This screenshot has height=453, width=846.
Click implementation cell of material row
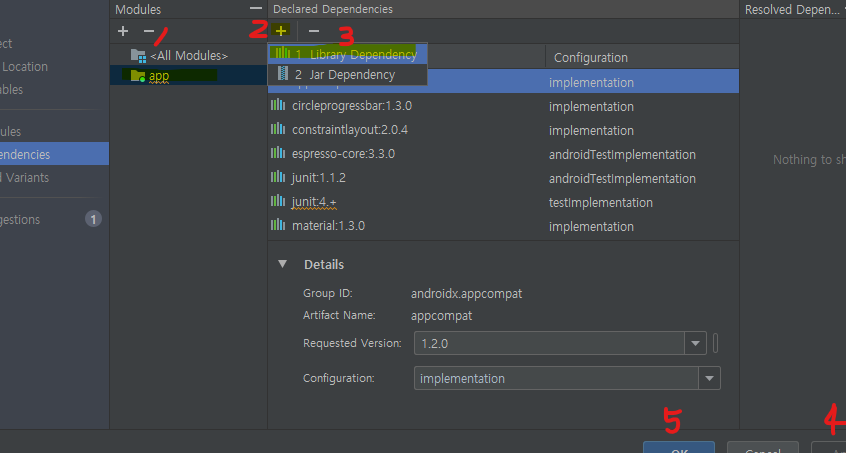[x=591, y=226]
